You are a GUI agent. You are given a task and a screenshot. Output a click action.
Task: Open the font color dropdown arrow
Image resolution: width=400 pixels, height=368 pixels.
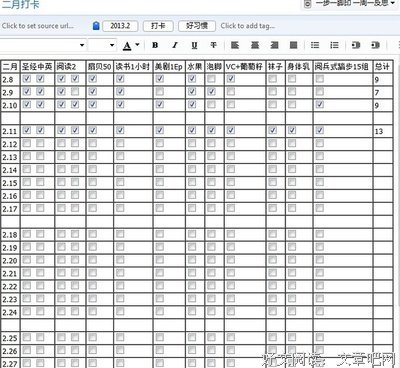(137, 45)
